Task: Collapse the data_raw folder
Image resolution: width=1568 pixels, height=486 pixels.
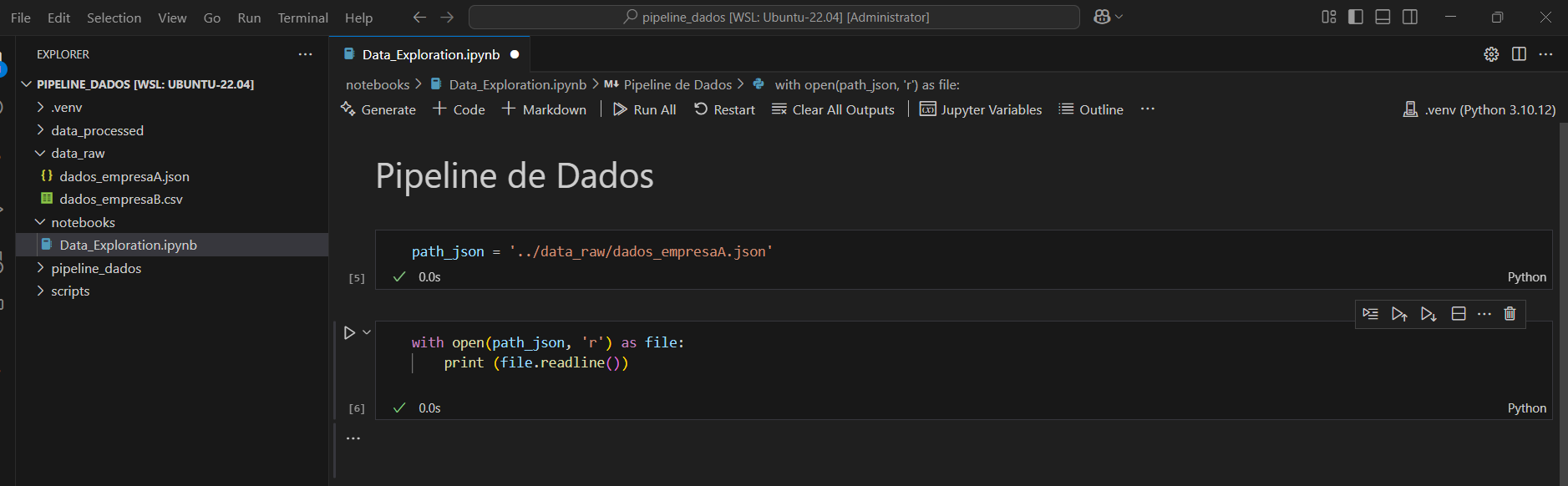Action: (x=172, y=154)
